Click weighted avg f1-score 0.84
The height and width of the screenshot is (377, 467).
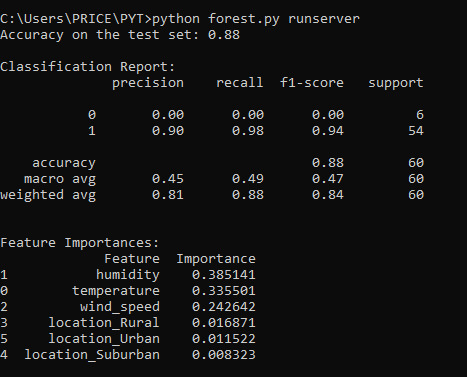(x=328, y=195)
